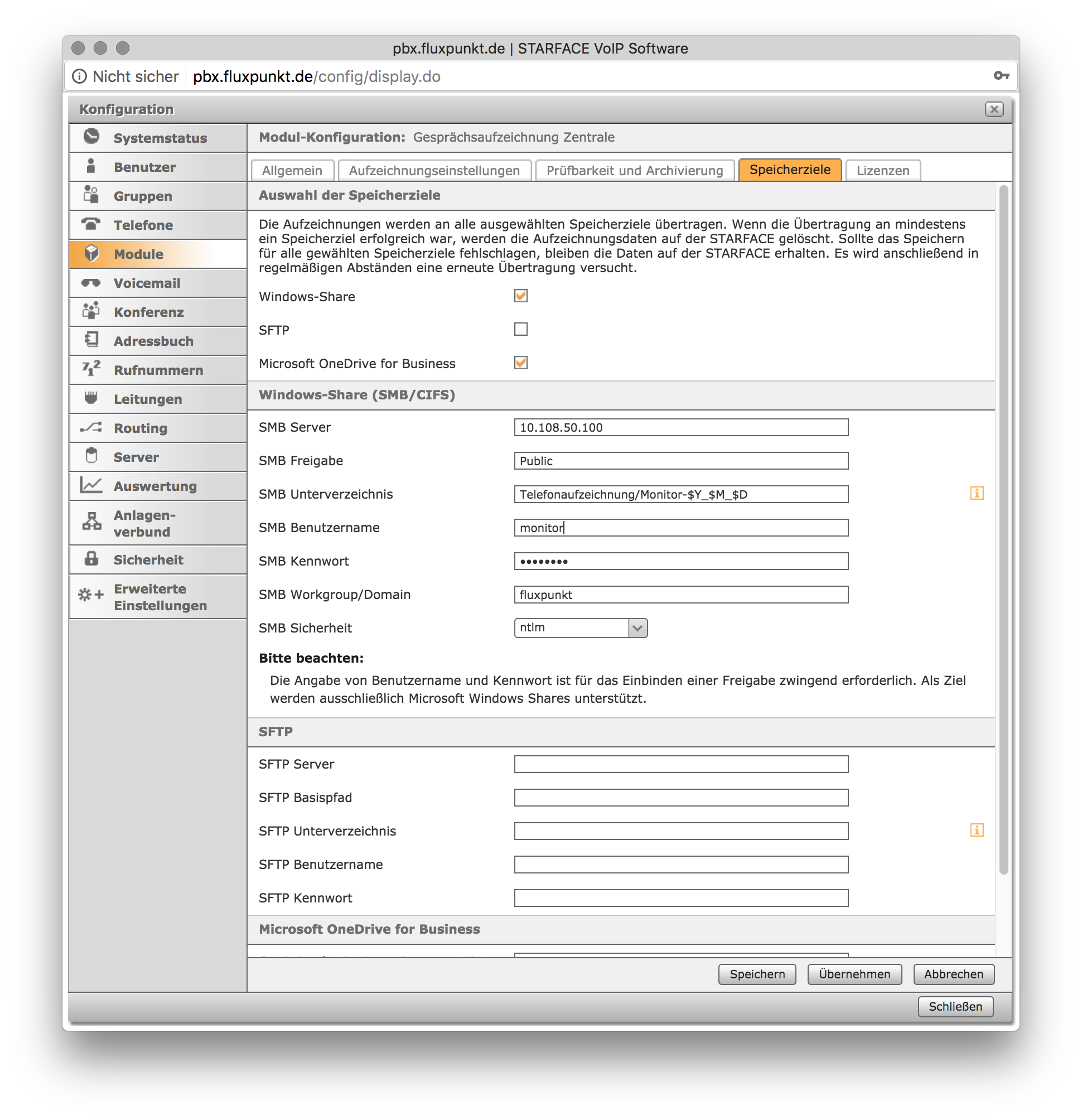Click the Gruppen sidebar icon
This screenshot has width=1082, height=1120.
(x=91, y=195)
